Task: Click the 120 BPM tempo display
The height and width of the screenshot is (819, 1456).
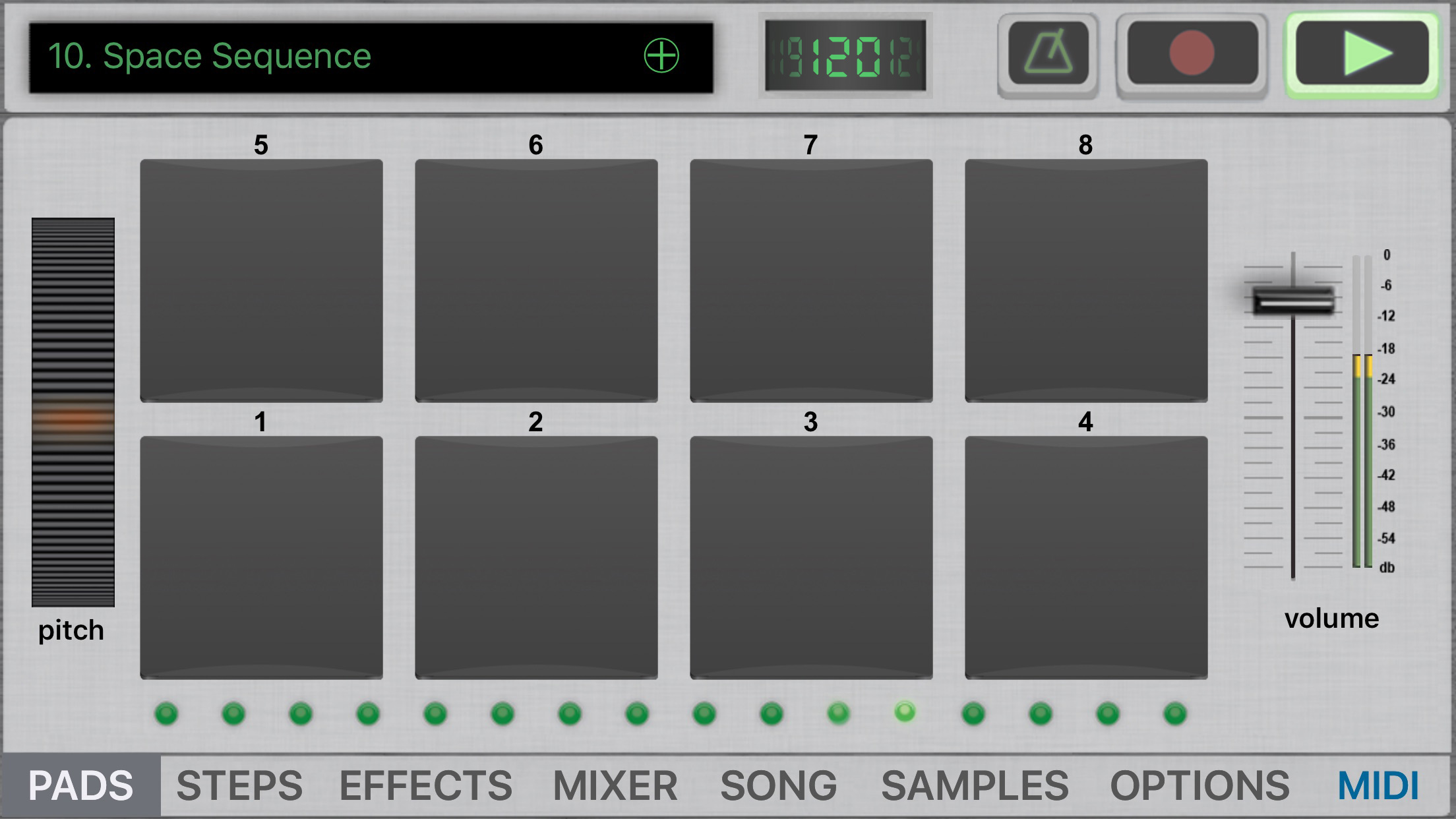Action: tap(845, 56)
